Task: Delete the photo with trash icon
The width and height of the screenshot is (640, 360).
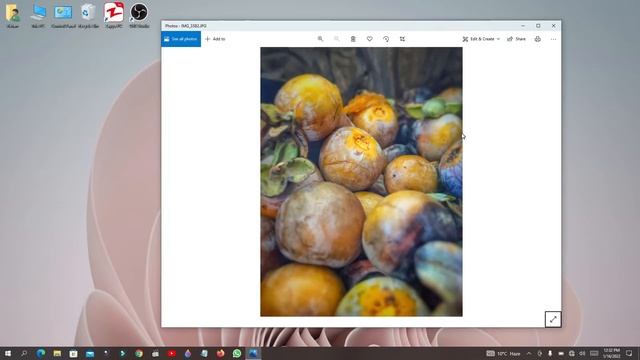Action: click(x=353, y=39)
